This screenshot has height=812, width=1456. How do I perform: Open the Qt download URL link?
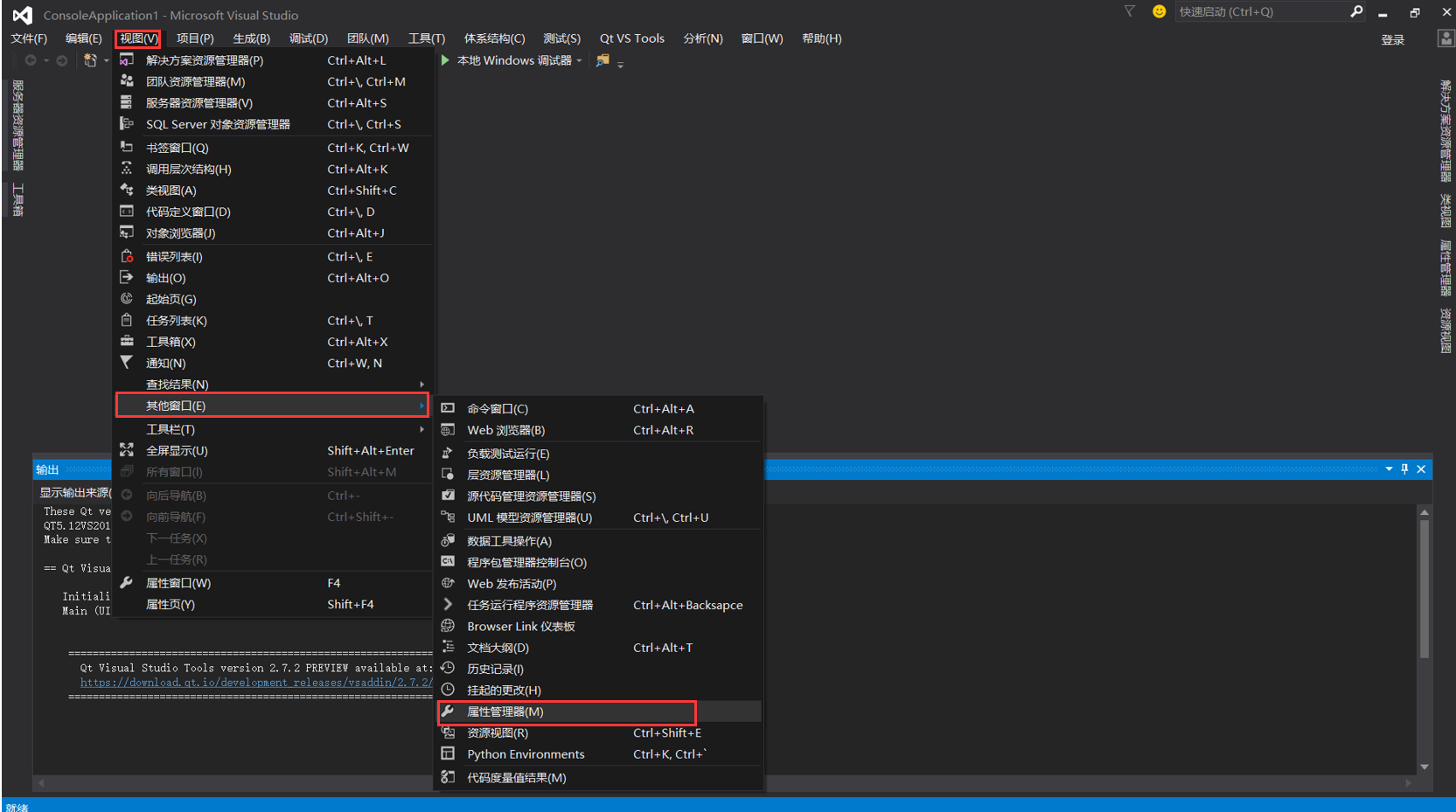pos(256,683)
